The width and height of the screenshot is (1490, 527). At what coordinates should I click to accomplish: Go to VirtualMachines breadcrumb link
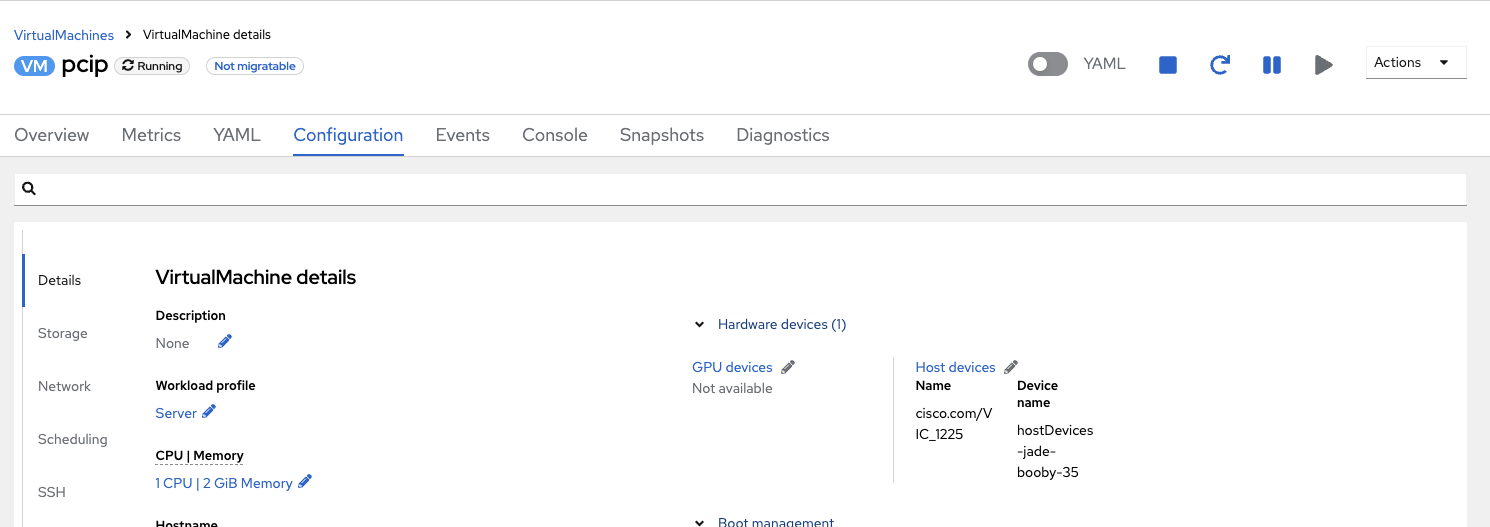[x=64, y=35]
